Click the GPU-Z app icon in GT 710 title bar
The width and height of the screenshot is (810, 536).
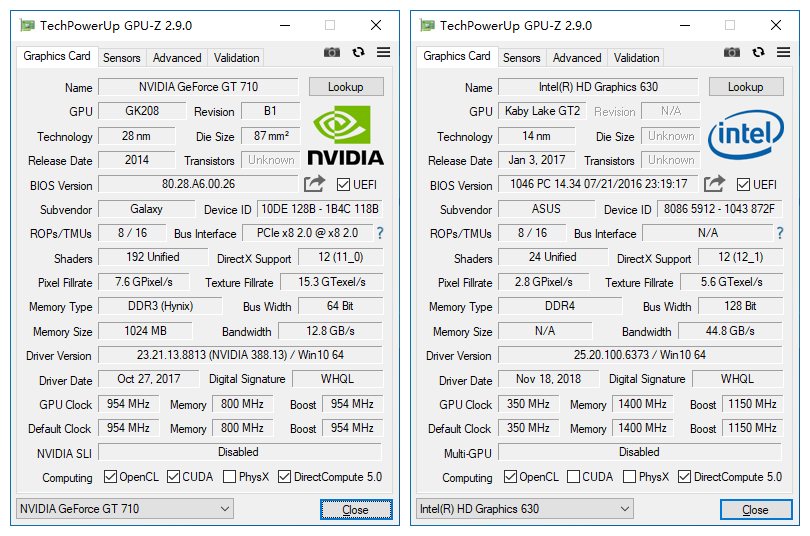click(27, 25)
